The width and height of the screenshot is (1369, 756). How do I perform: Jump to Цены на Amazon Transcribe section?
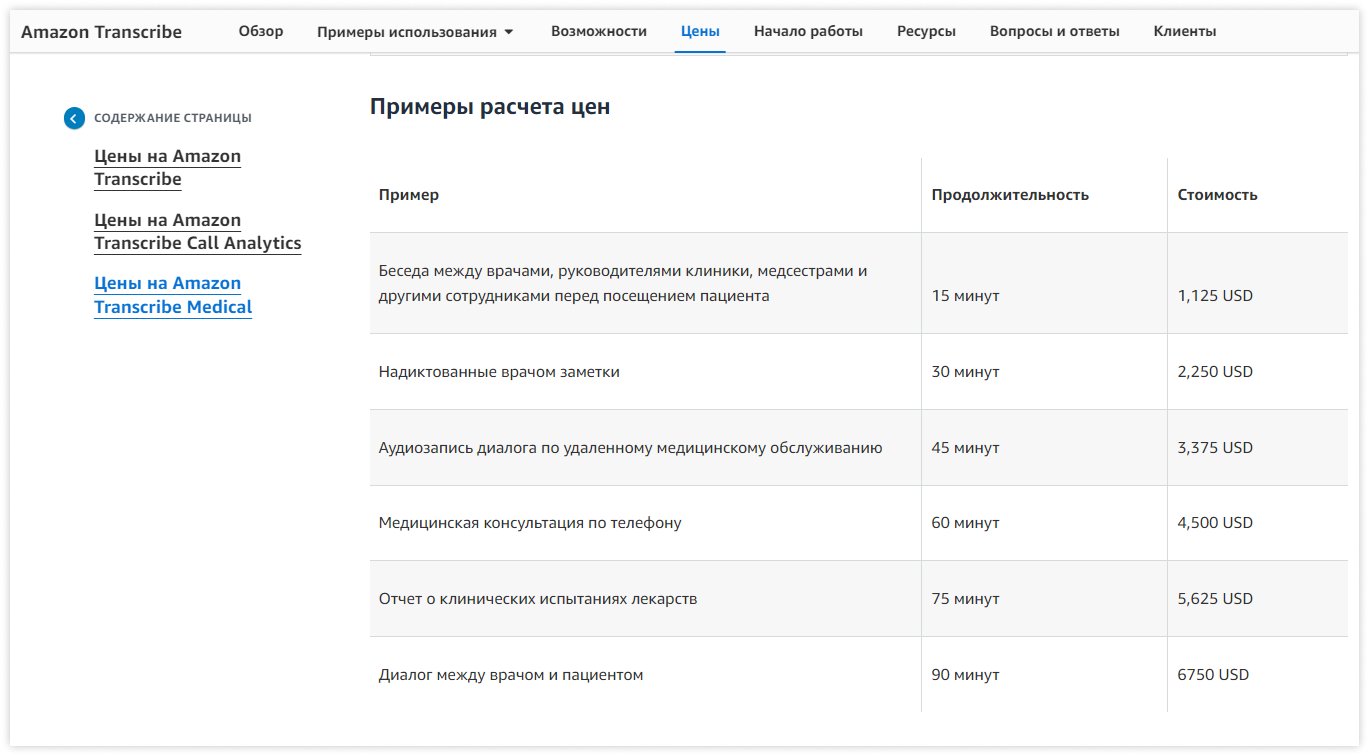click(167, 168)
